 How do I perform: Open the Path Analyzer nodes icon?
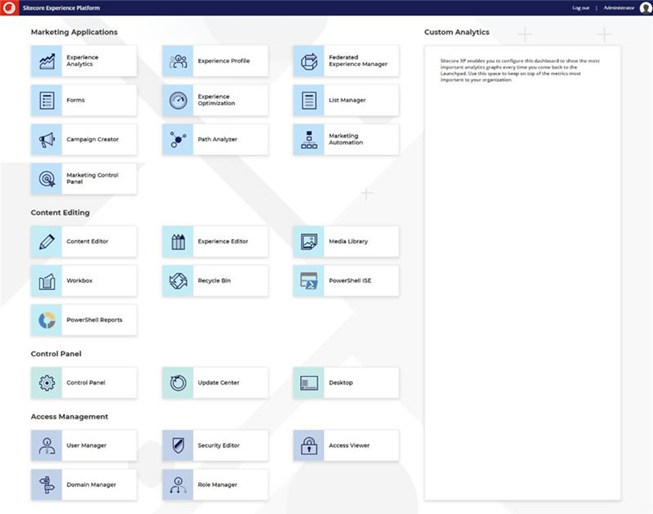[x=178, y=140]
